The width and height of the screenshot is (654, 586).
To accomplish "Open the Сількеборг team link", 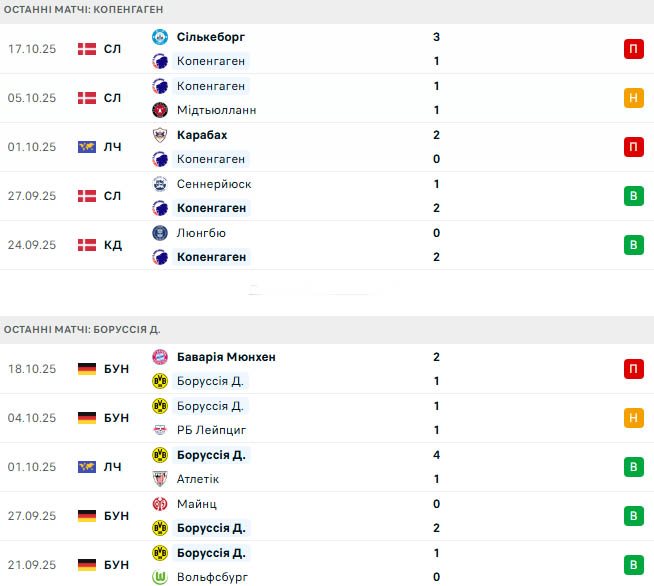I will (x=210, y=37).
